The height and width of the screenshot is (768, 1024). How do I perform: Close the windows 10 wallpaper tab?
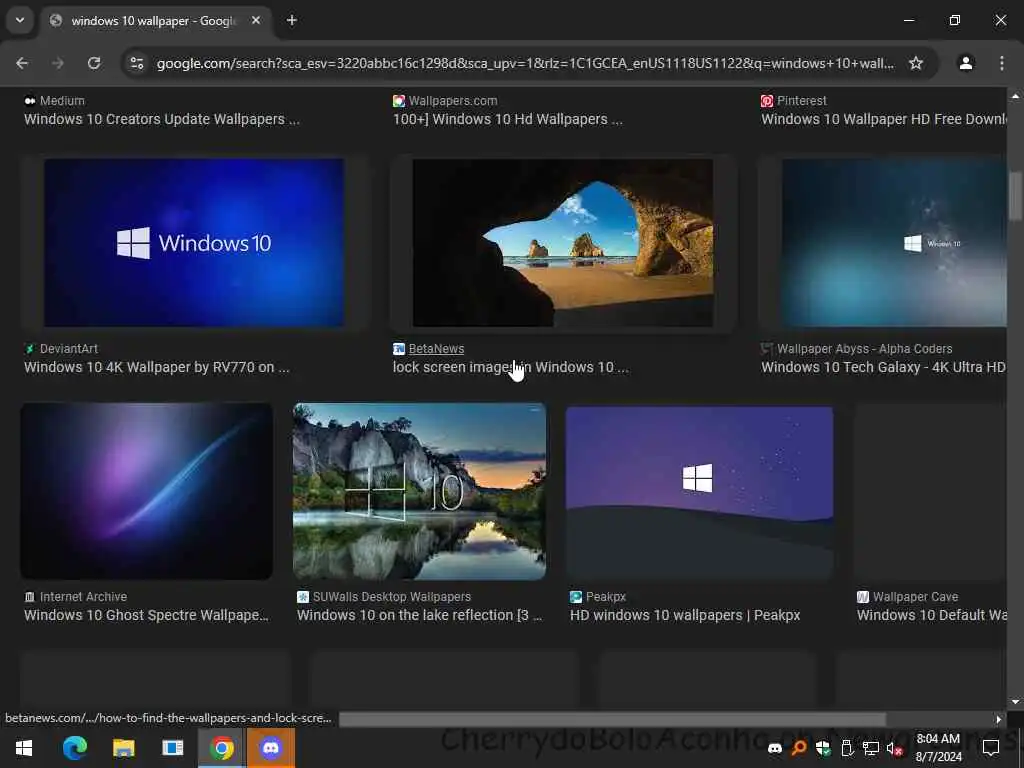[x=256, y=21]
